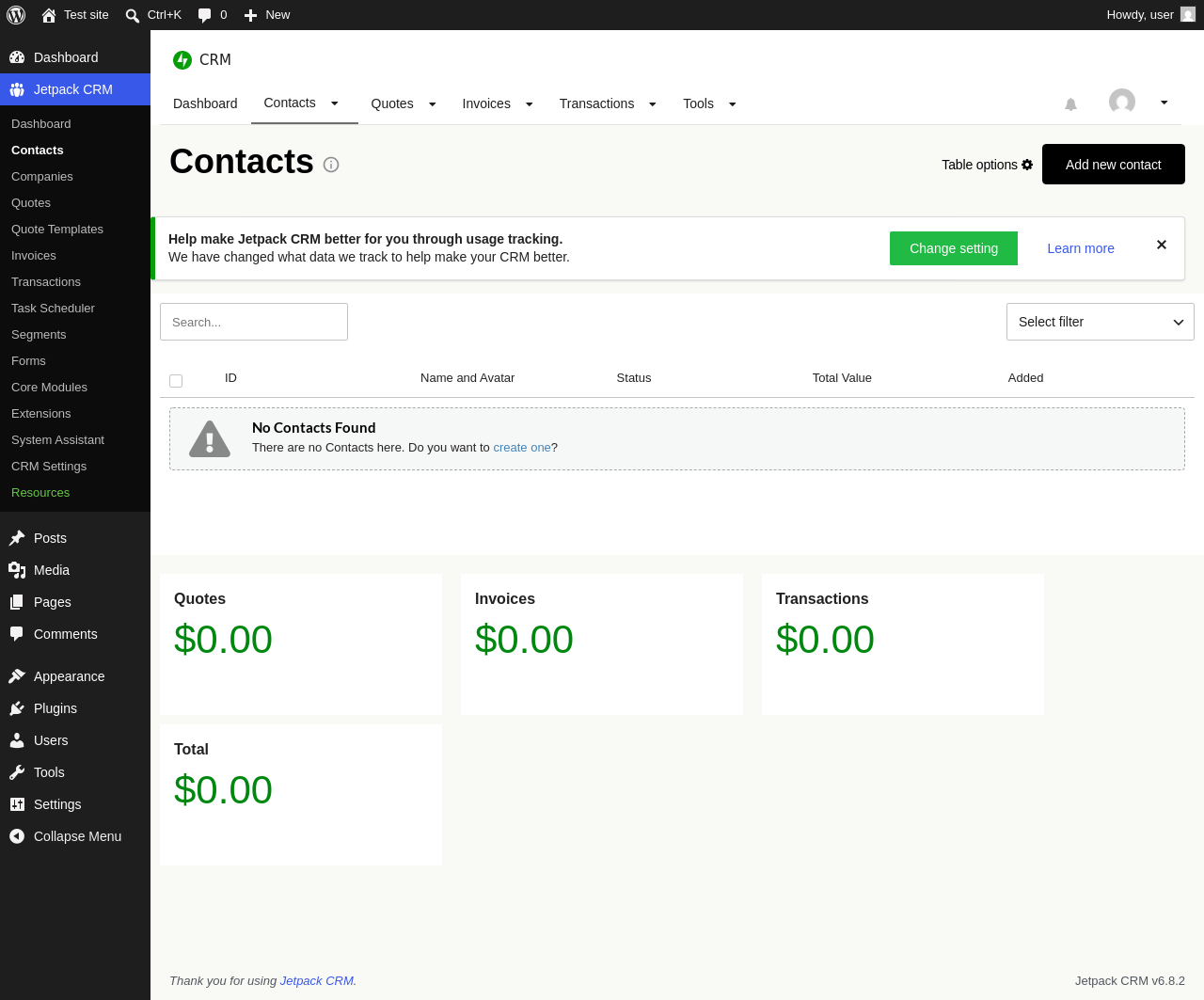Open System Assistant in sidebar
Image resolution: width=1204 pixels, height=1000 pixels.
point(57,440)
